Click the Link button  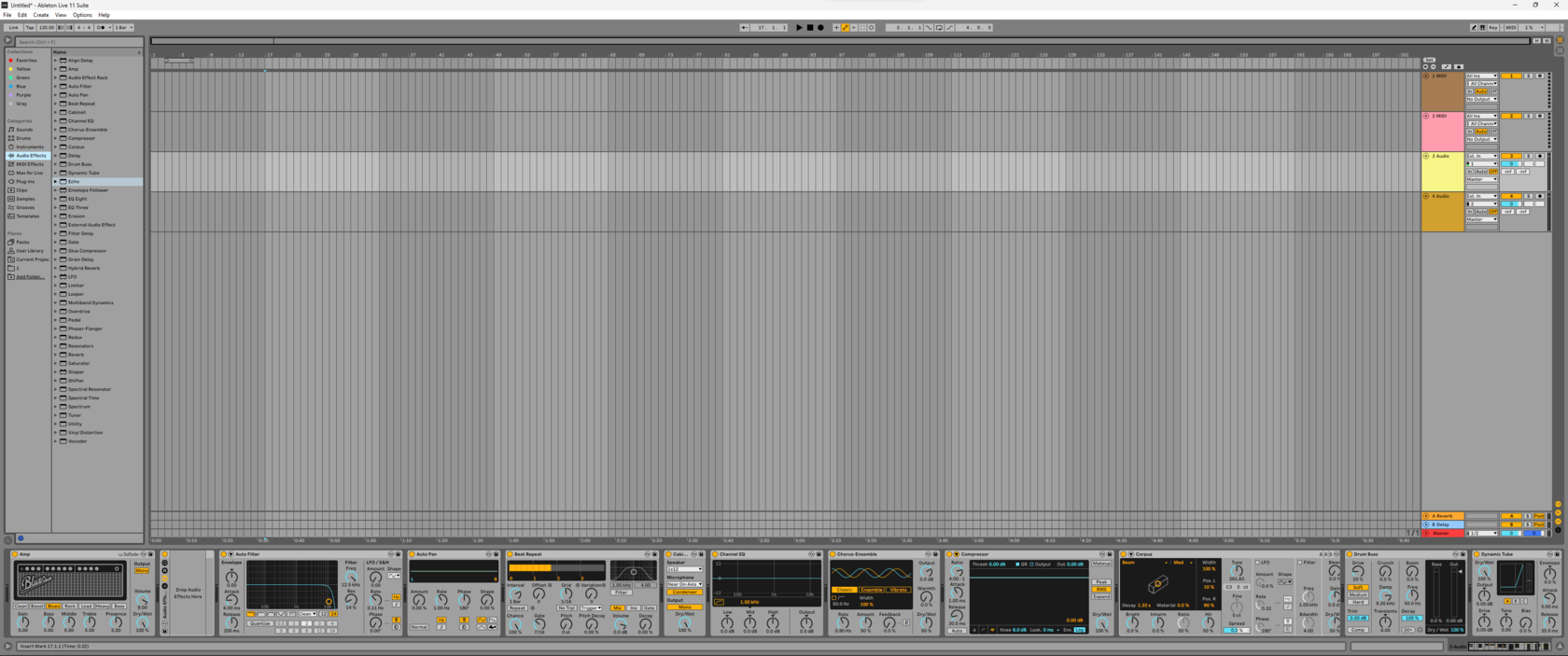13,28
